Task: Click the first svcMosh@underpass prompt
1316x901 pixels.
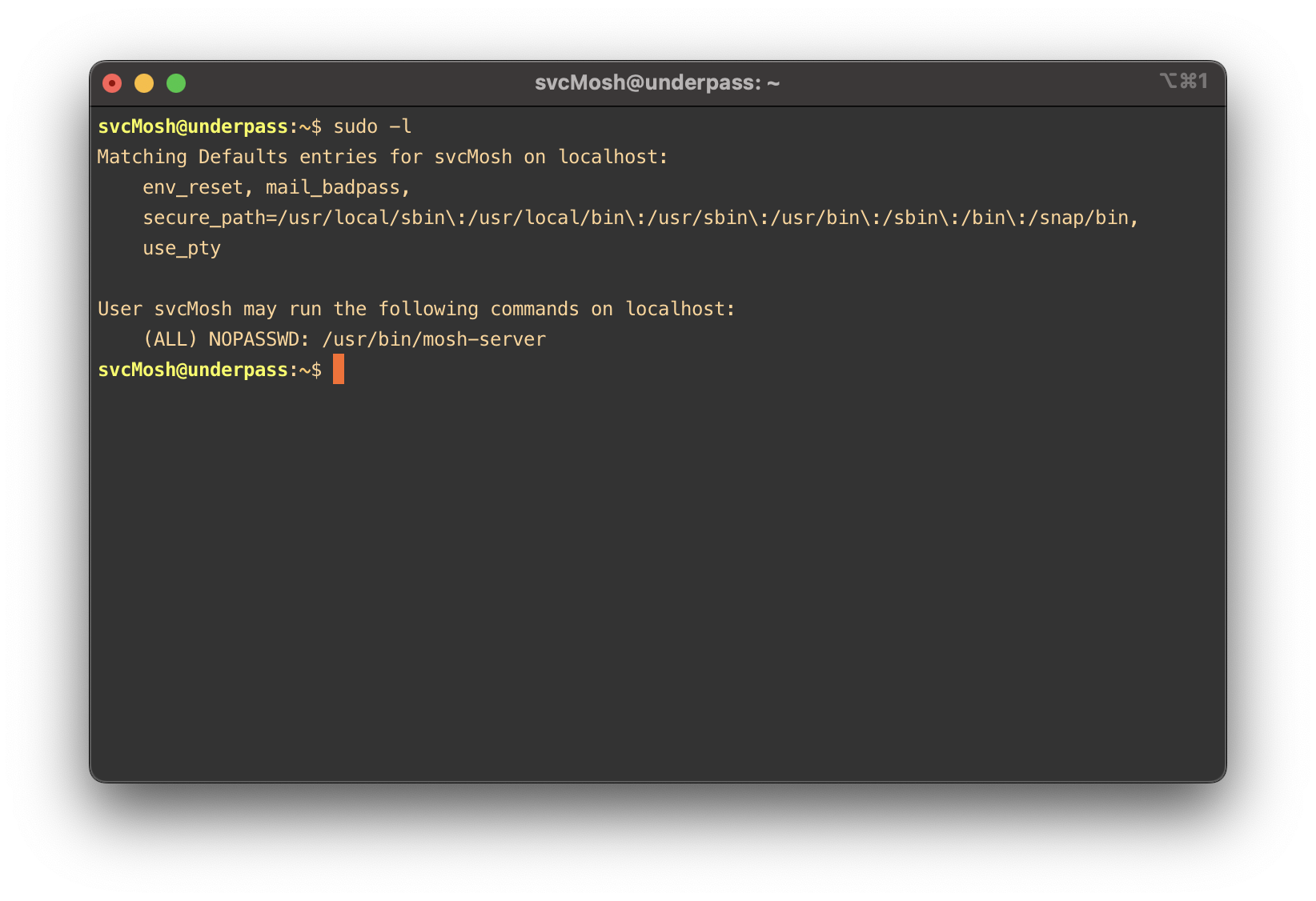Action: pyautogui.click(x=192, y=126)
